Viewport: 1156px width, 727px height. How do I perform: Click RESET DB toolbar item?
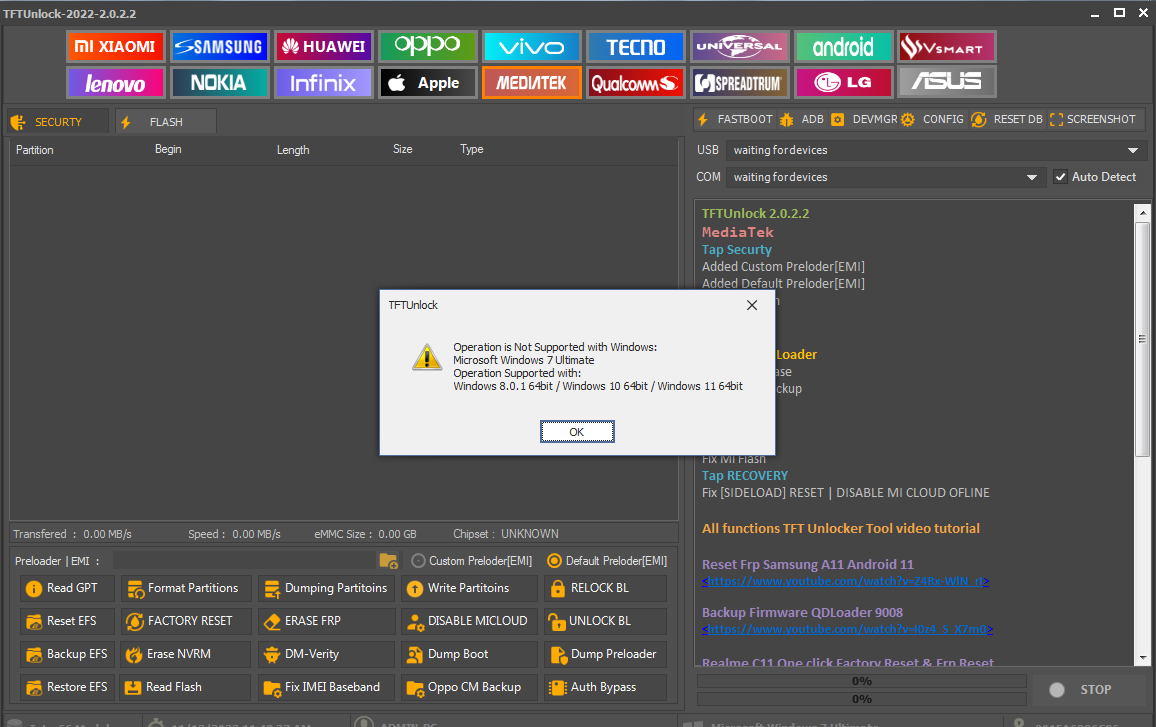pos(1007,119)
